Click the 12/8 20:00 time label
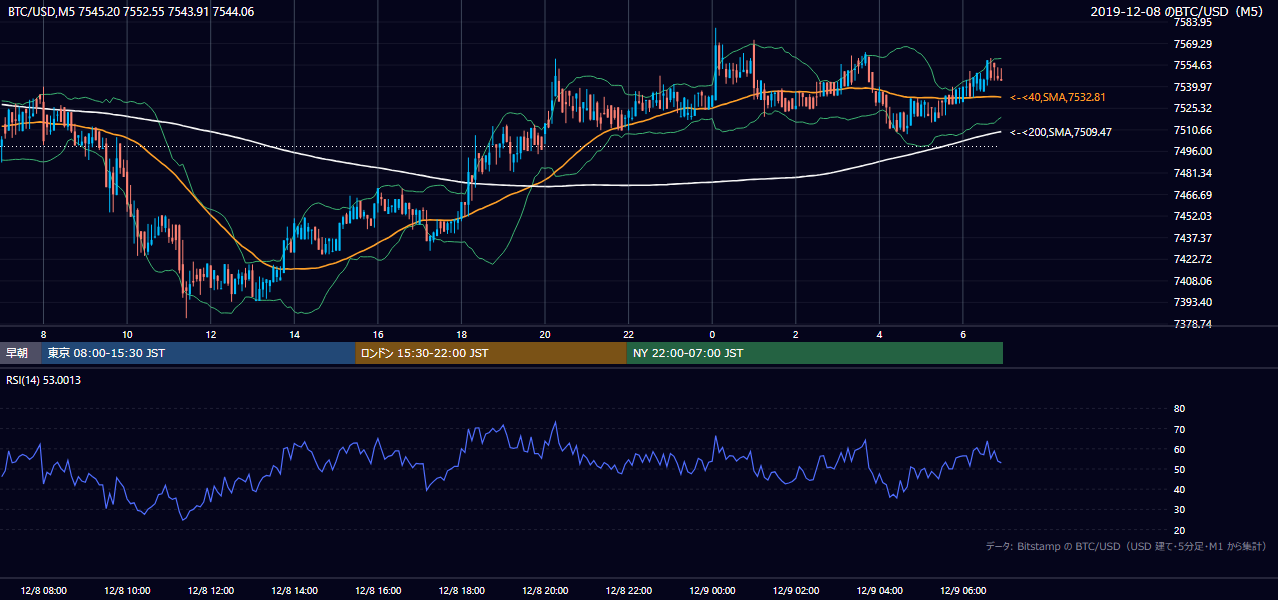The image size is (1278, 600). coord(545,590)
